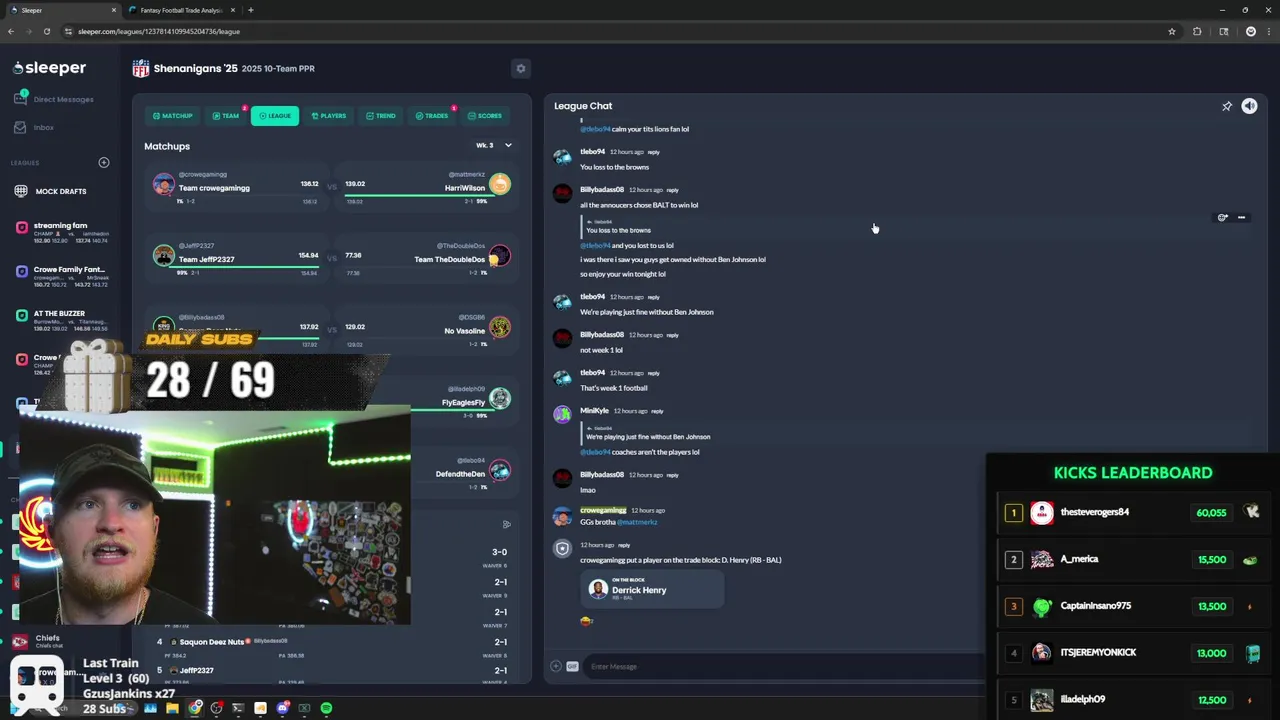Reply to tlebo94's 'That's week 1 football'
1280x720 pixels.
pos(653,373)
